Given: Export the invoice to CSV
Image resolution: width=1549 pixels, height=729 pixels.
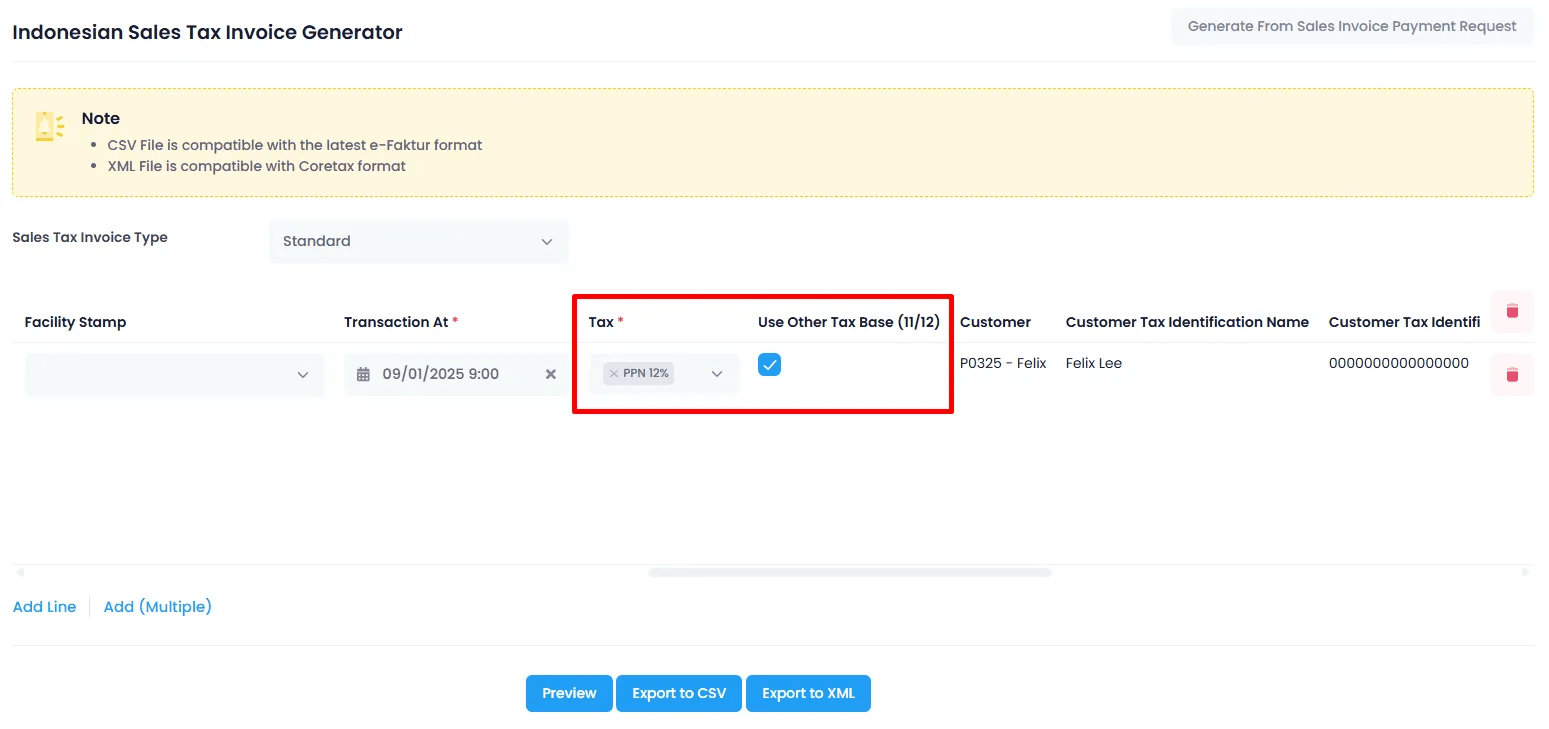Looking at the screenshot, I should tap(679, 694).
